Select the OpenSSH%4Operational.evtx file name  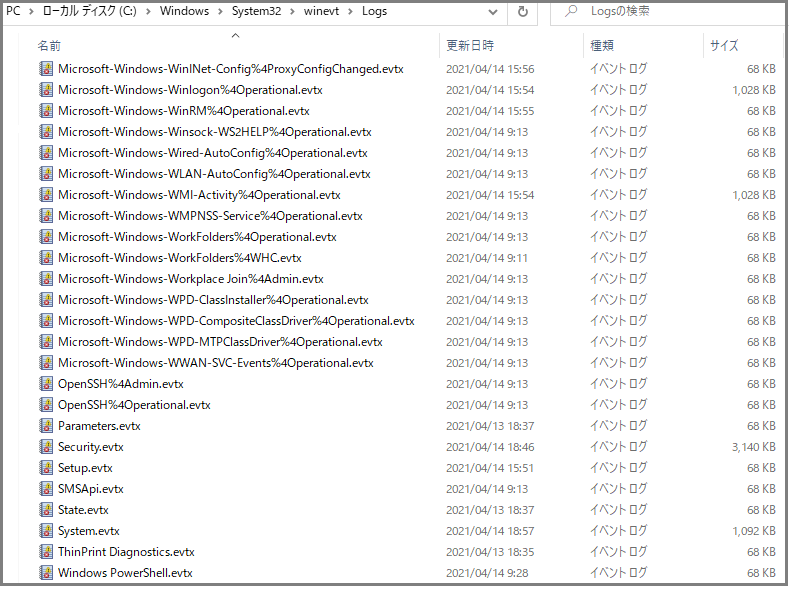134,405
